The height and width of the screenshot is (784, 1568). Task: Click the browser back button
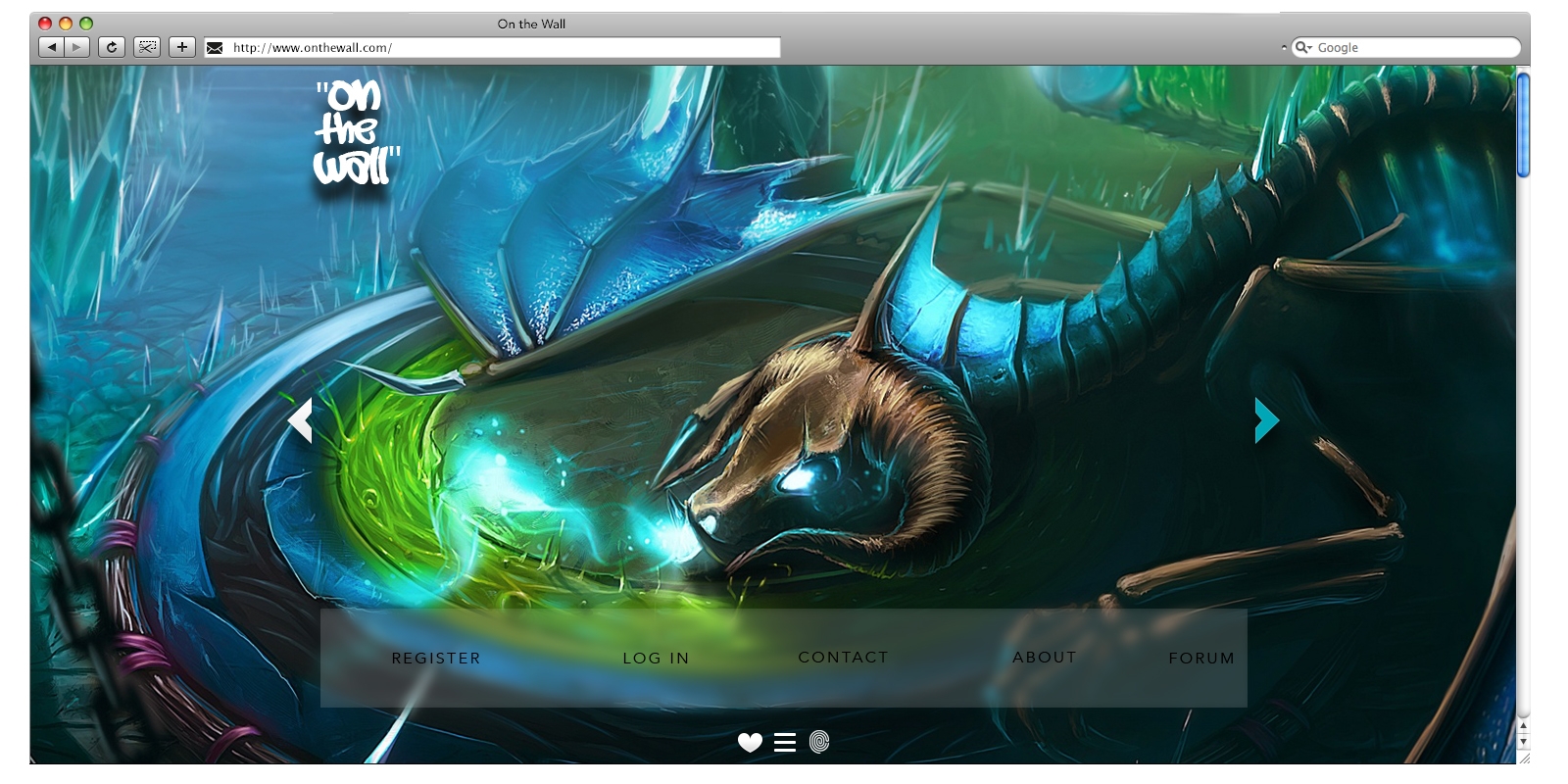51,47
